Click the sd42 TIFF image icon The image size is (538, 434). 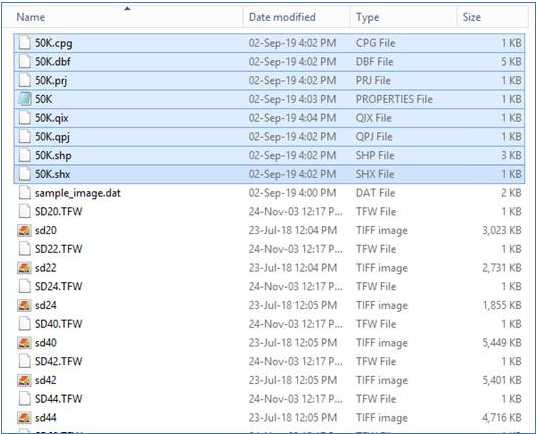24,380
